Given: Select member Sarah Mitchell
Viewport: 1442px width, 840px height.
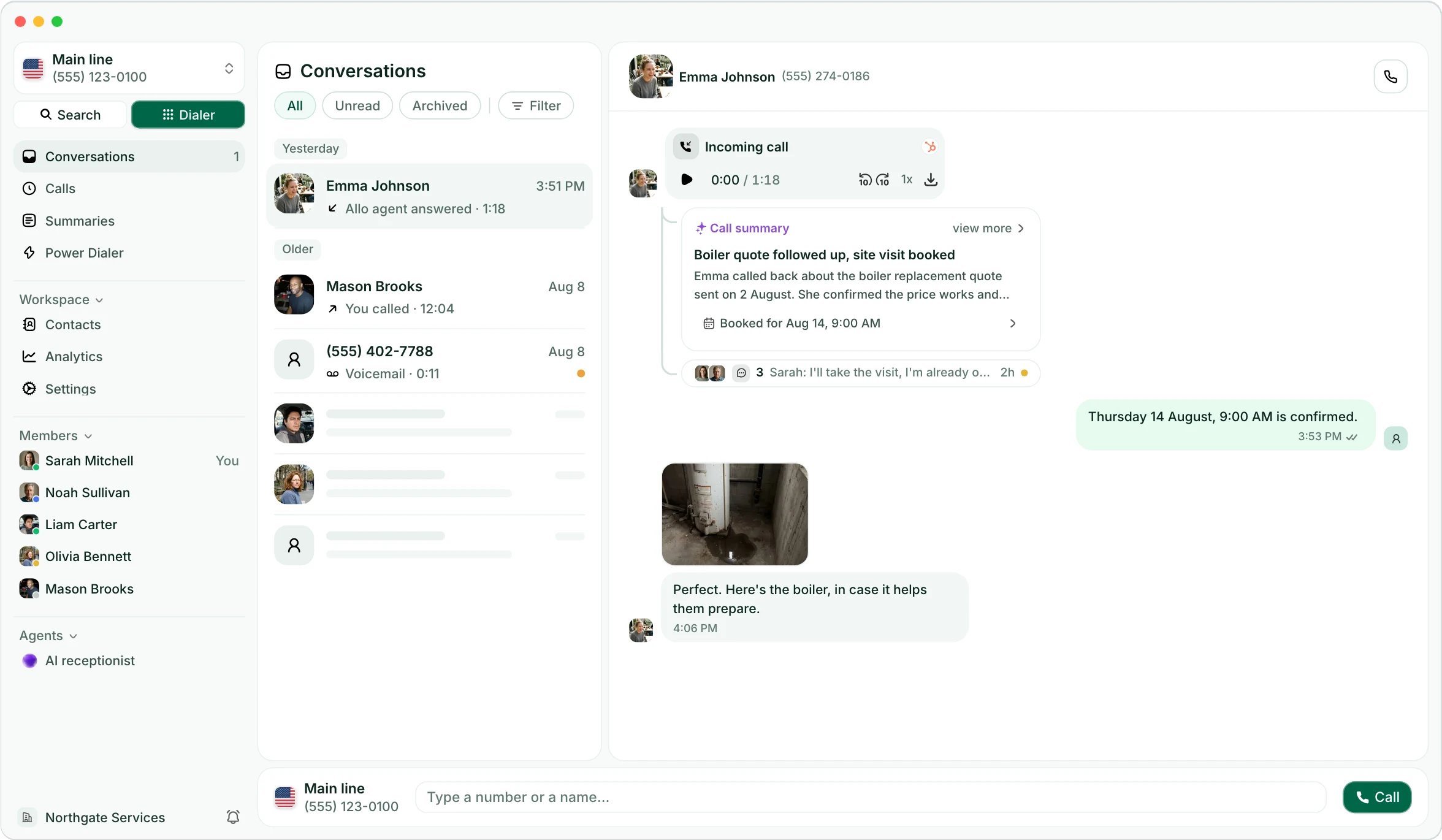Looking at the screenshot, I should (x=129, y=460).
